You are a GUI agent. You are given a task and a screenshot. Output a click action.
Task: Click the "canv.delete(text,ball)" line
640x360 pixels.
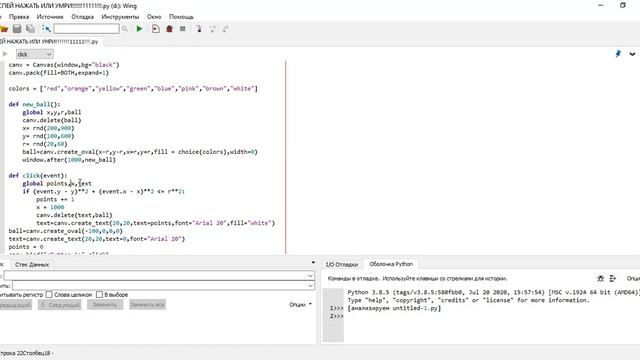click(x=74, y=215)
